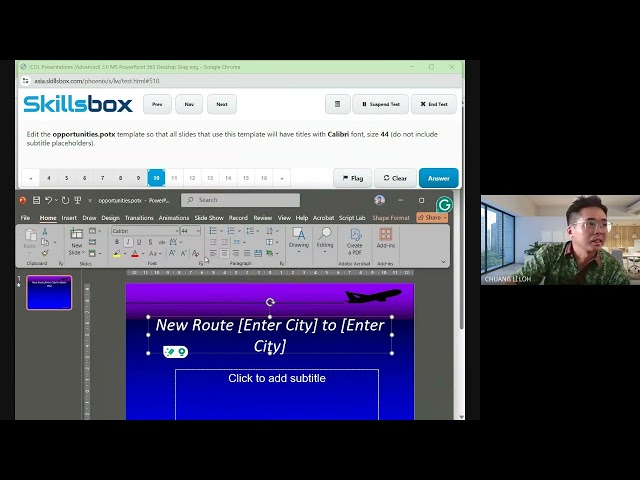Select slide 1 thumbnail in the panel
The image size is (640, 480).
pyautogui.click(x=49, y=292)
